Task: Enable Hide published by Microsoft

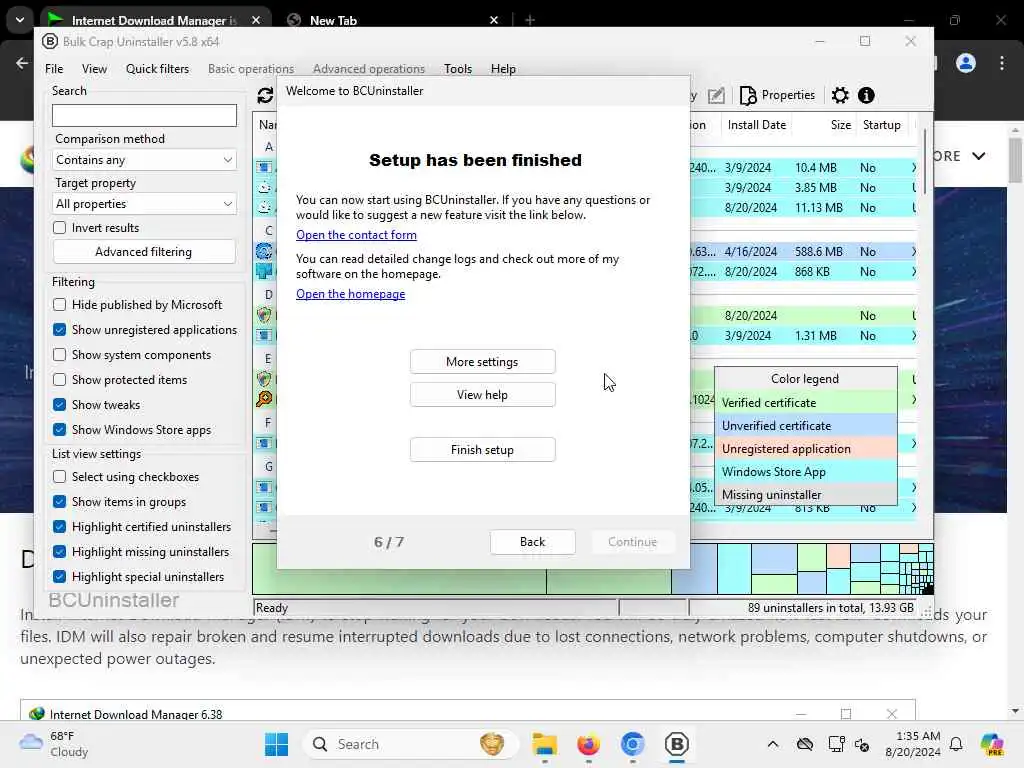Action: click(59, 304)
